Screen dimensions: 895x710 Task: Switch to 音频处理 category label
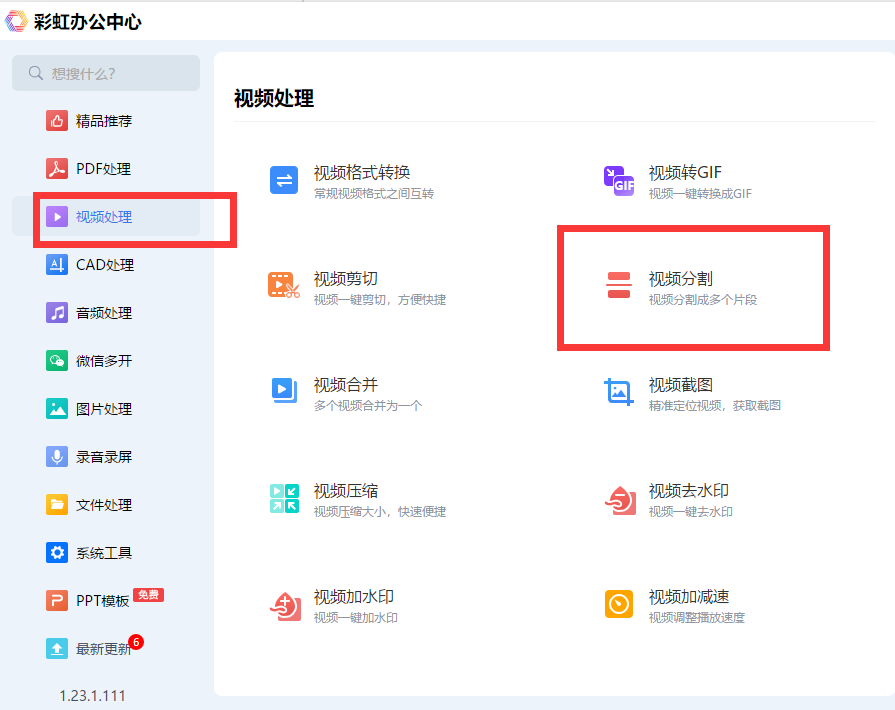(x=104, y=313)
